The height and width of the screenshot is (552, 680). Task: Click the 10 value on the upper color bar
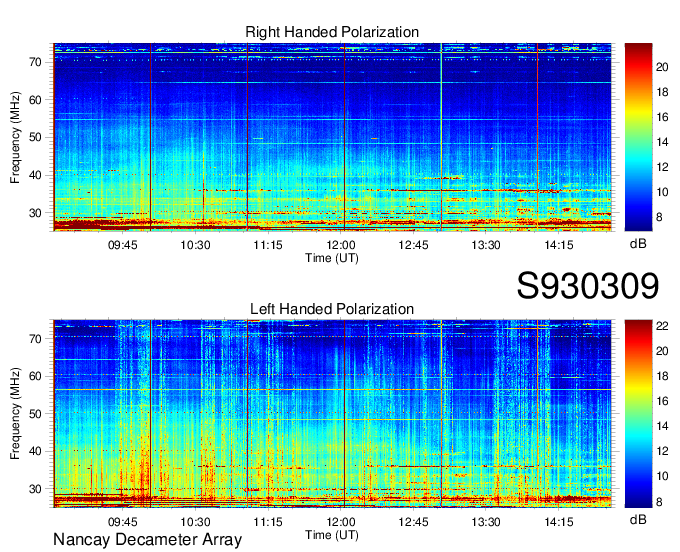tap(662, 193)
